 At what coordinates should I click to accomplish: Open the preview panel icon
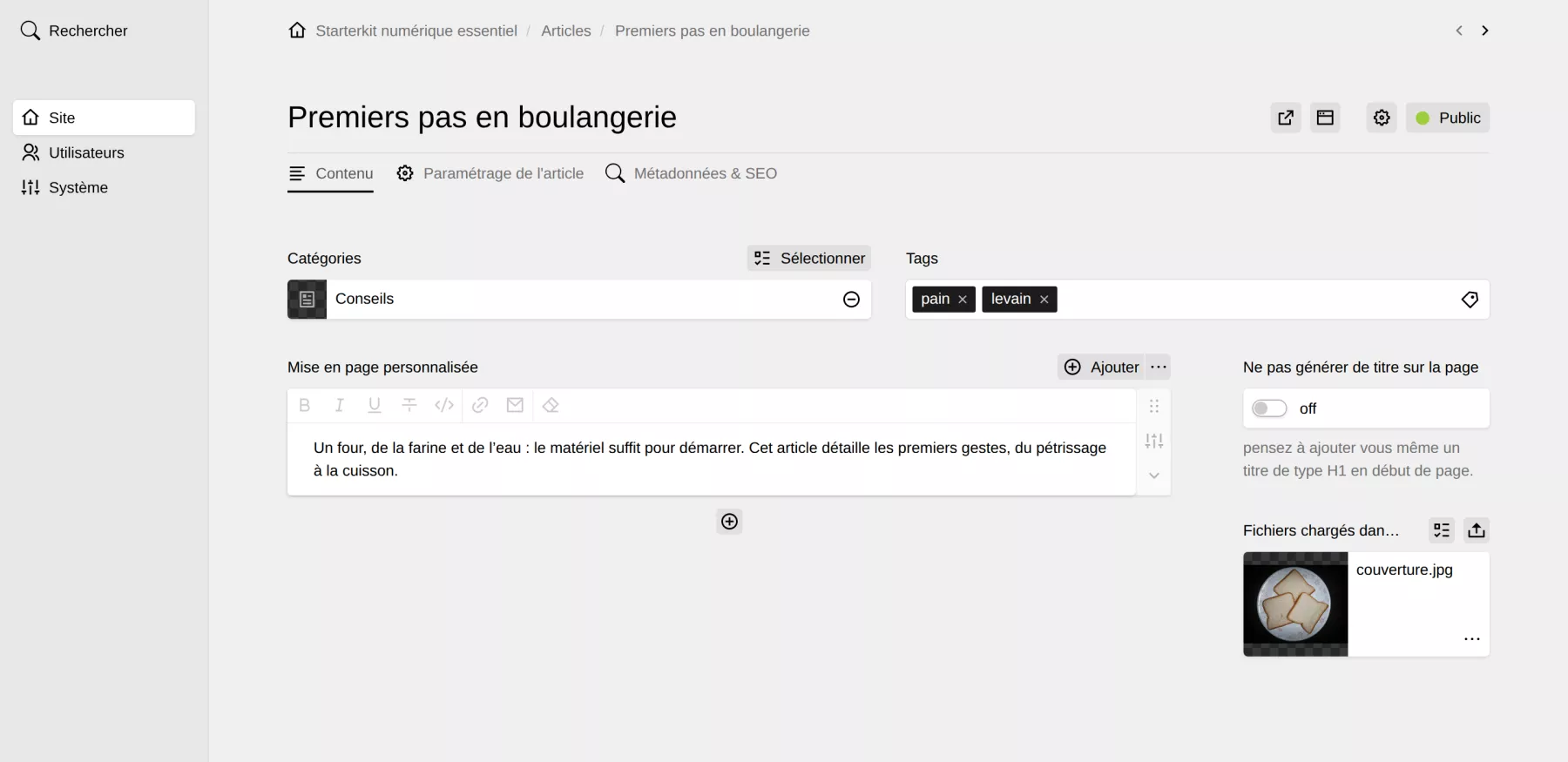(x=1325, y=118)
